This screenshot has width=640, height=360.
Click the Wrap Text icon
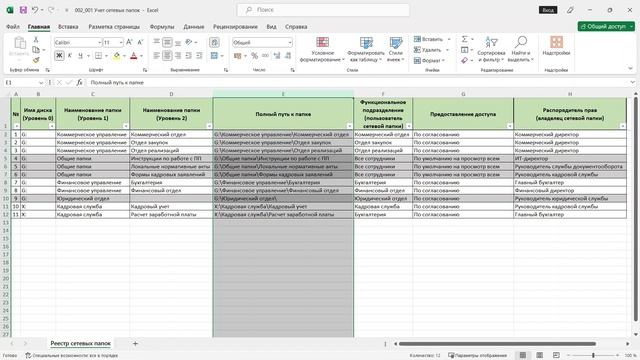pos(214,42)
